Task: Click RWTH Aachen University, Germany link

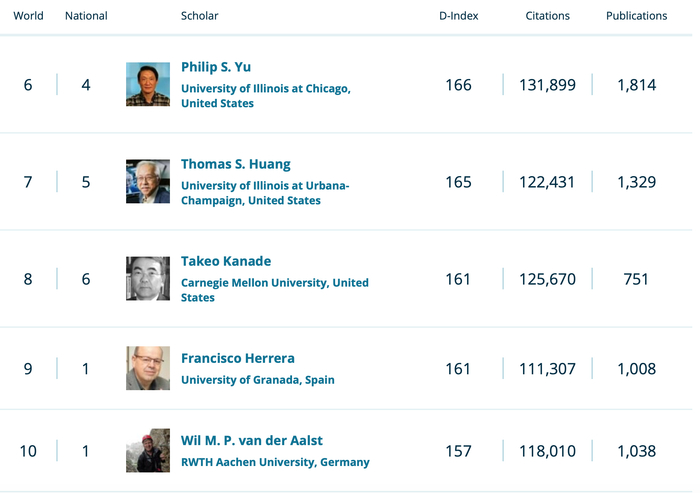Action: tap(275, 462)
